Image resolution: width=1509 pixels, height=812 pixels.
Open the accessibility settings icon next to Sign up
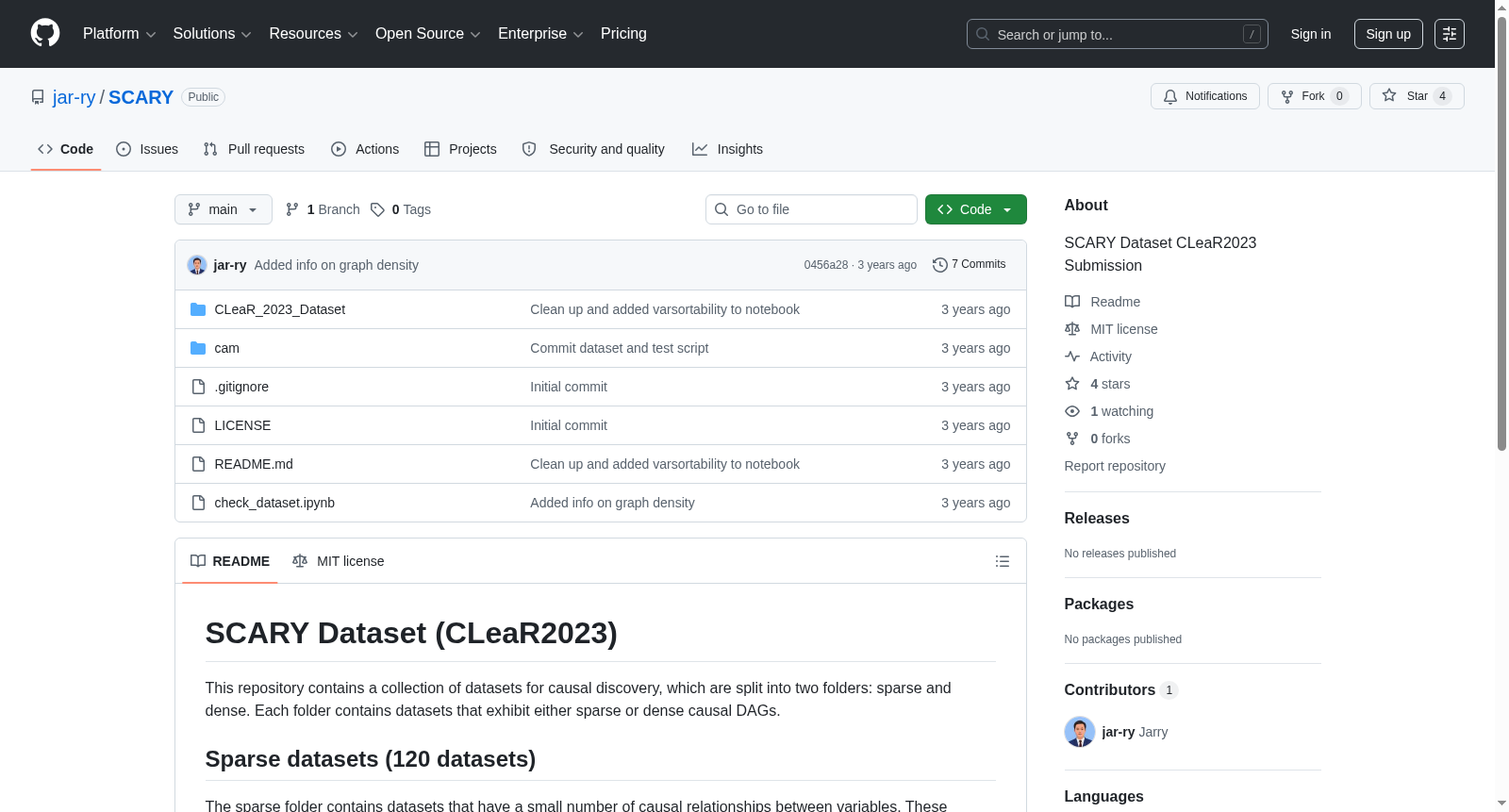point(1450,34)
